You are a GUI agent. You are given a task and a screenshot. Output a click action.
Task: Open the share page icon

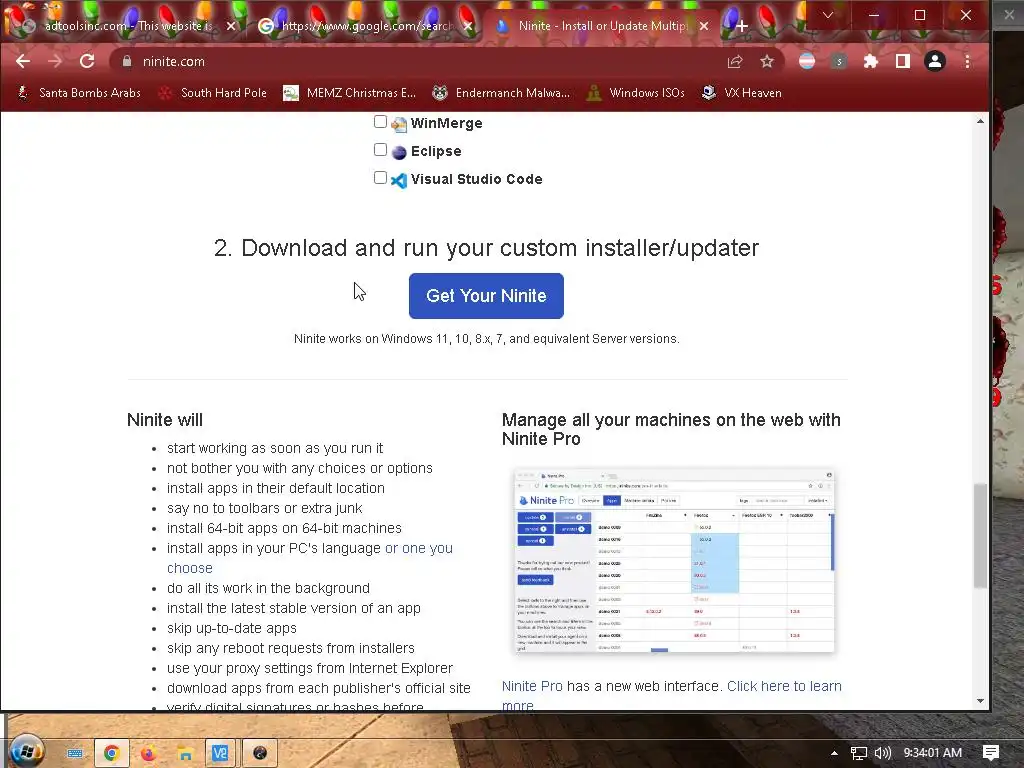click(735, 61)
